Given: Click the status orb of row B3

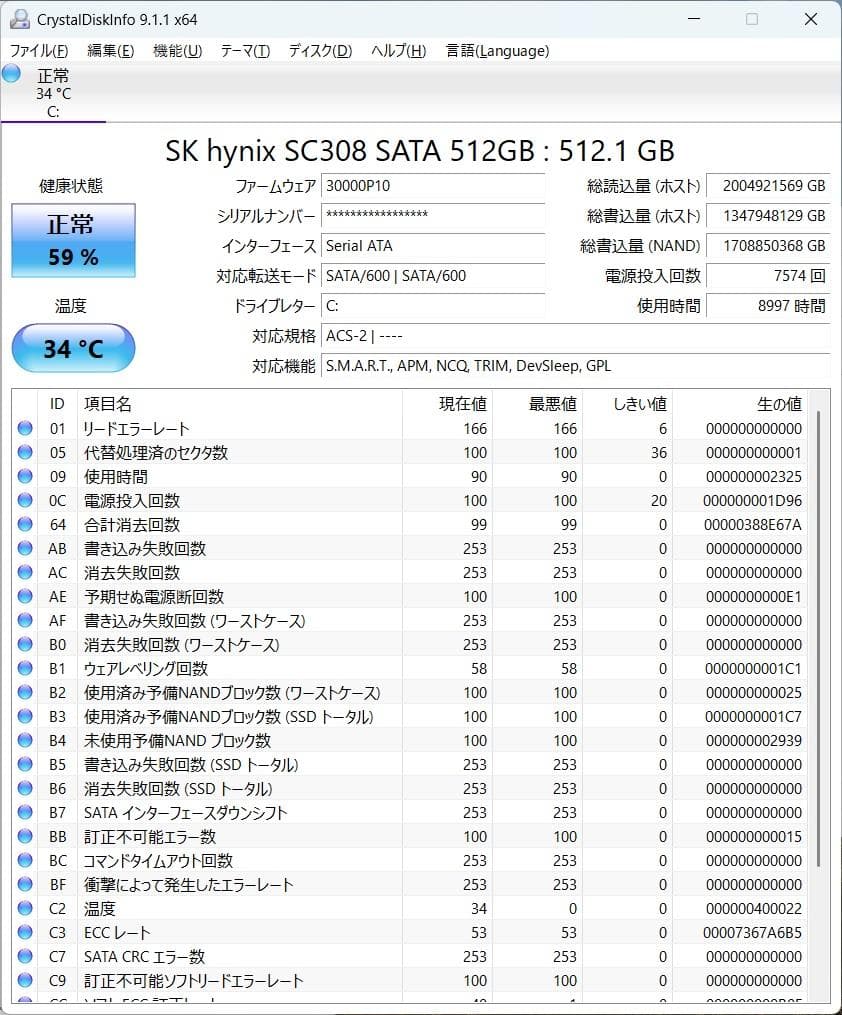Looking at the screenshot, I should [x=25, y=716].
